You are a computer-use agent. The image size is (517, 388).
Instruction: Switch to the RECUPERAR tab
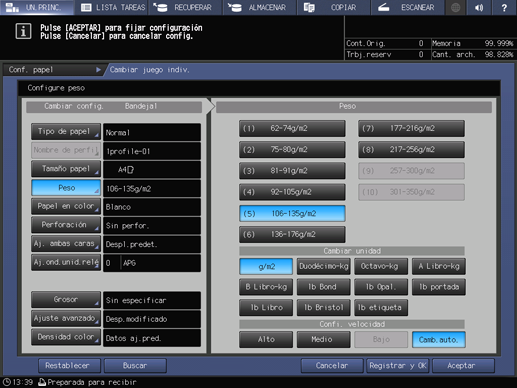(x=186, y=7)
